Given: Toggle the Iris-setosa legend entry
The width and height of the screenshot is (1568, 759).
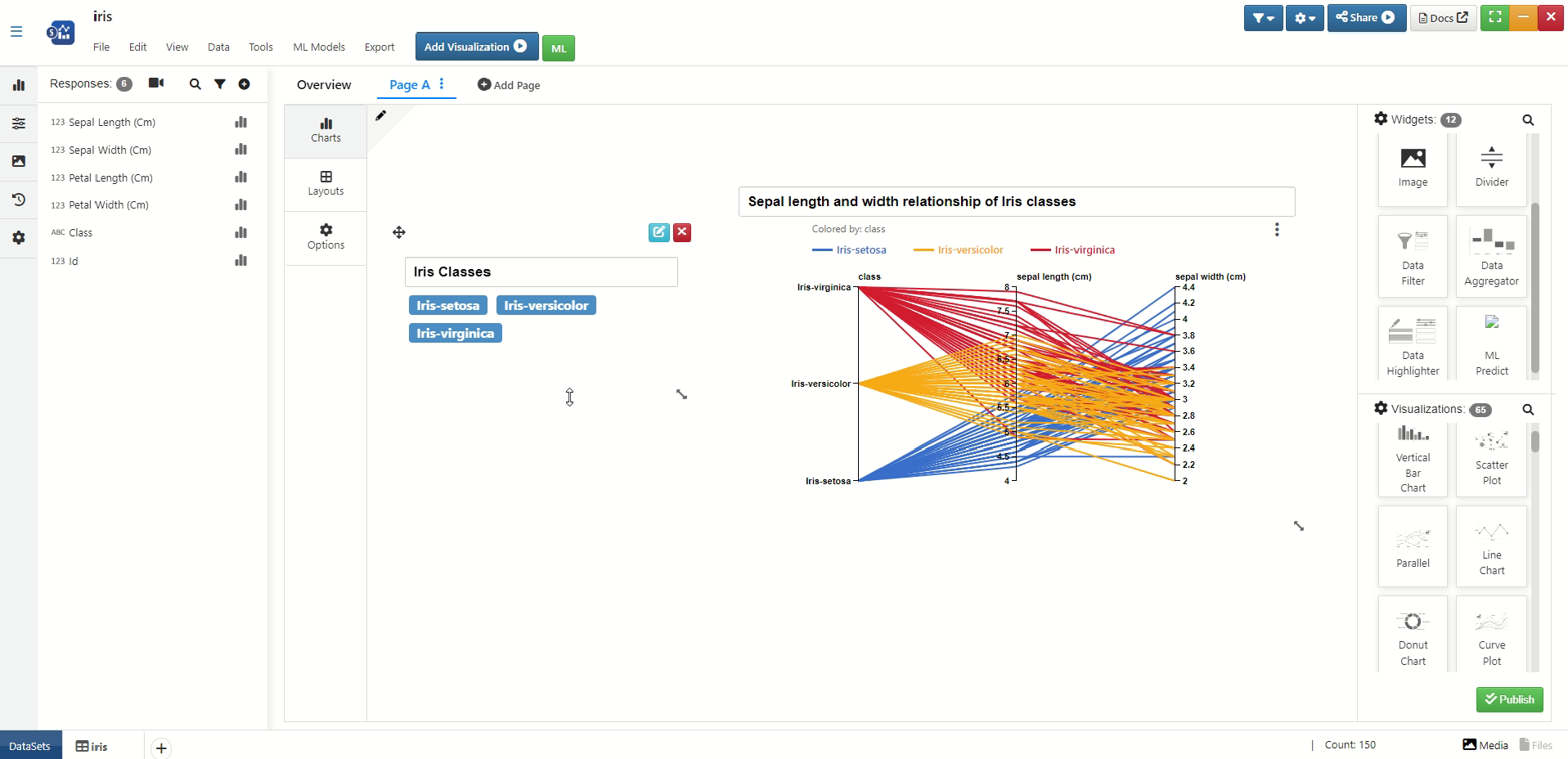Looking at the screenshot, I should 849,250.
